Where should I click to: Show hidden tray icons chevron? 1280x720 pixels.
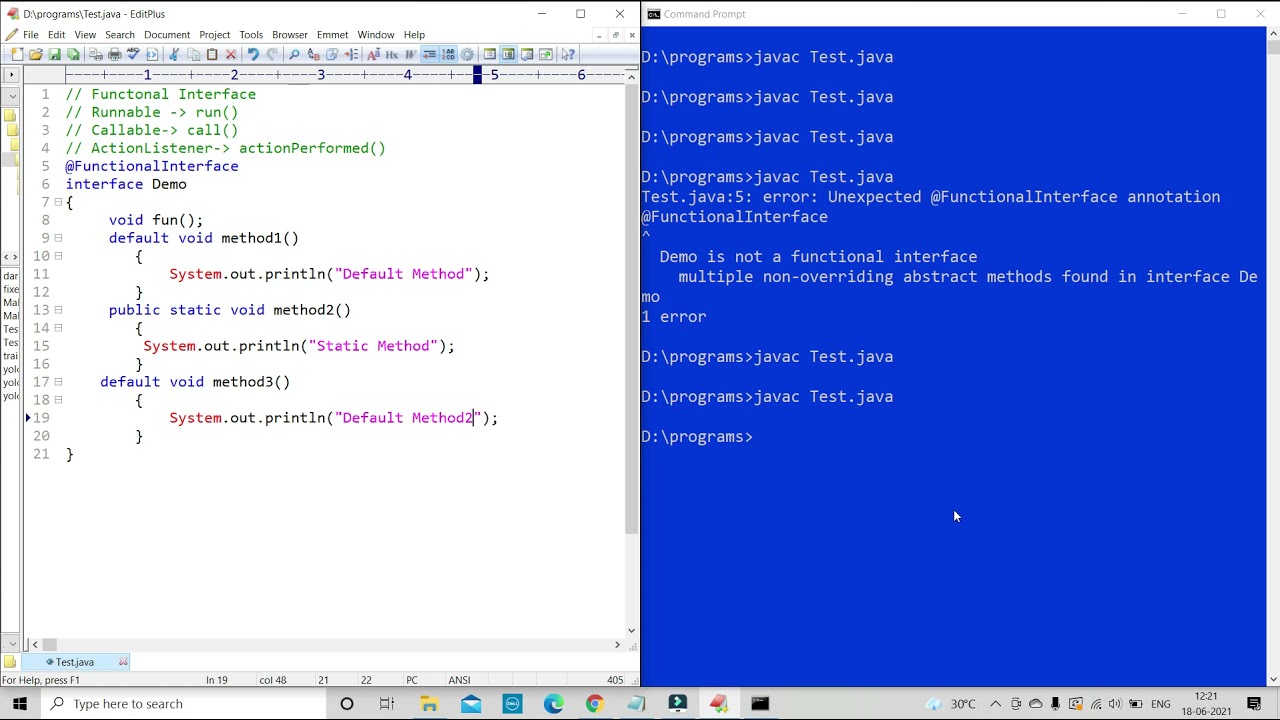pyautogui.click(x=996, y=704)
